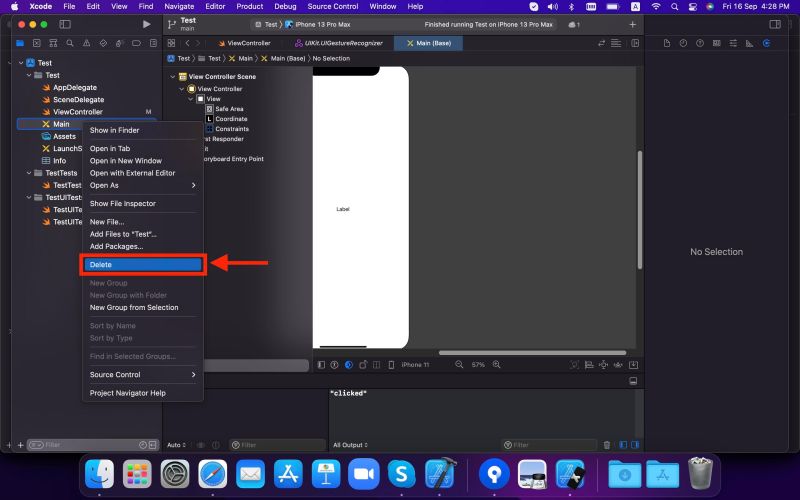Image resolution: width=800 pixels, height=500 pixels.
Task: Open the Issue navigator warning icon
Action: 86,43
